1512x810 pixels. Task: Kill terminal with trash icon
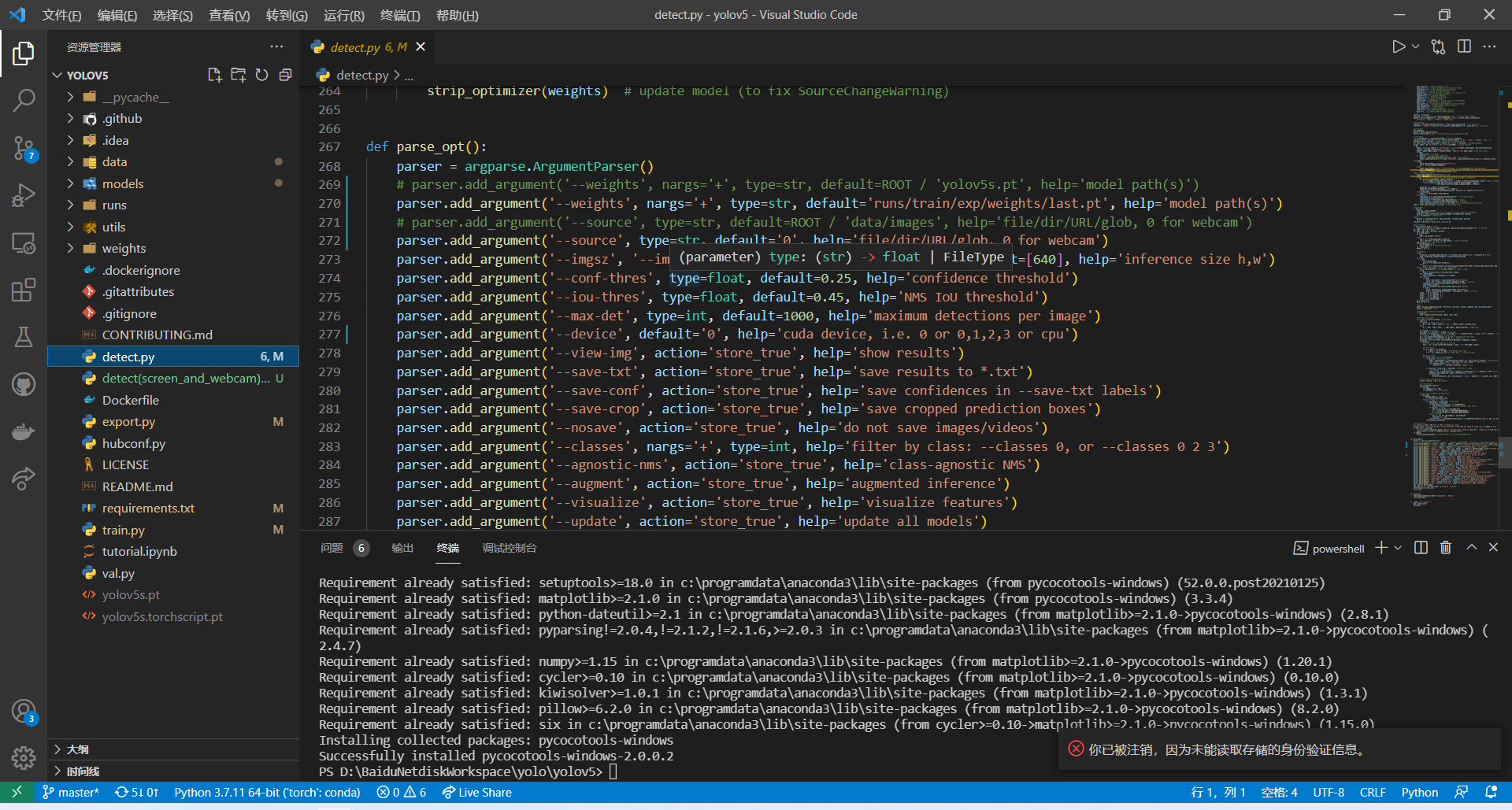1446,548
